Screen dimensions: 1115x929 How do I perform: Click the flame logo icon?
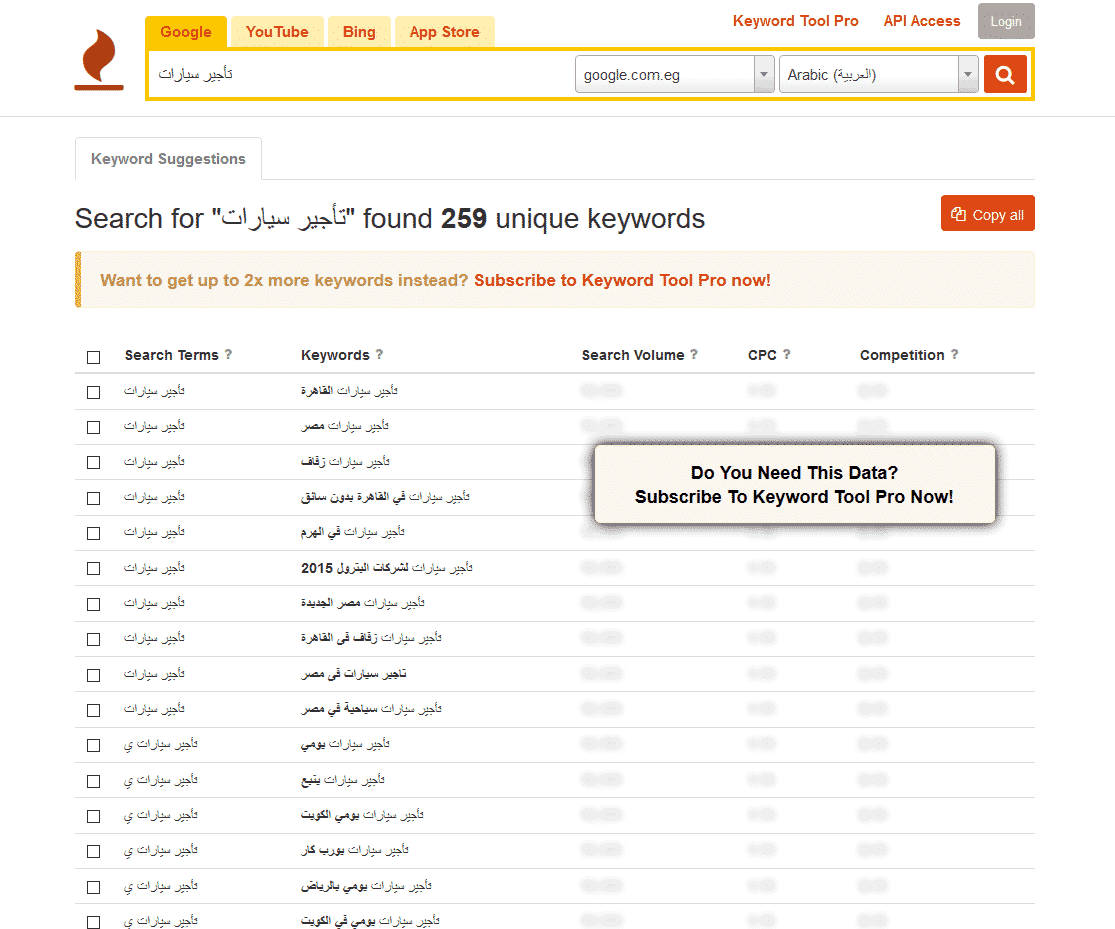99,60
